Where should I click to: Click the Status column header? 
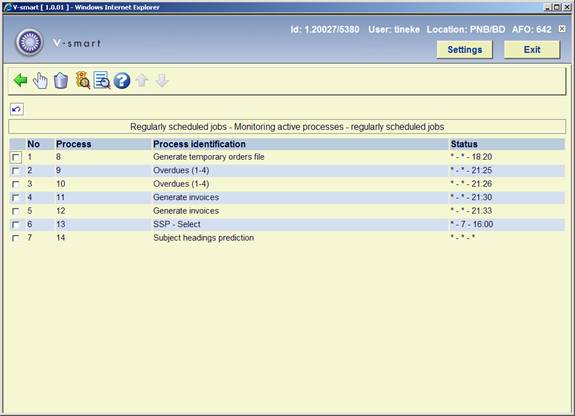point(464,144)
